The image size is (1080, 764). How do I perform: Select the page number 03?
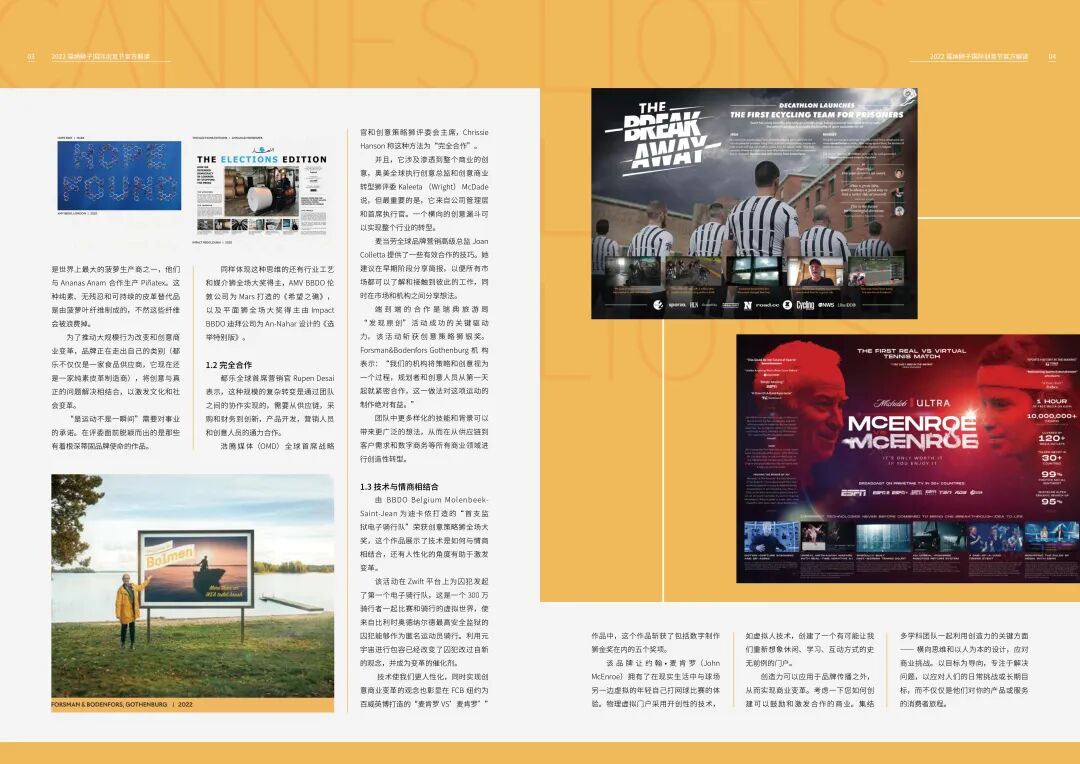click(30, 56)
